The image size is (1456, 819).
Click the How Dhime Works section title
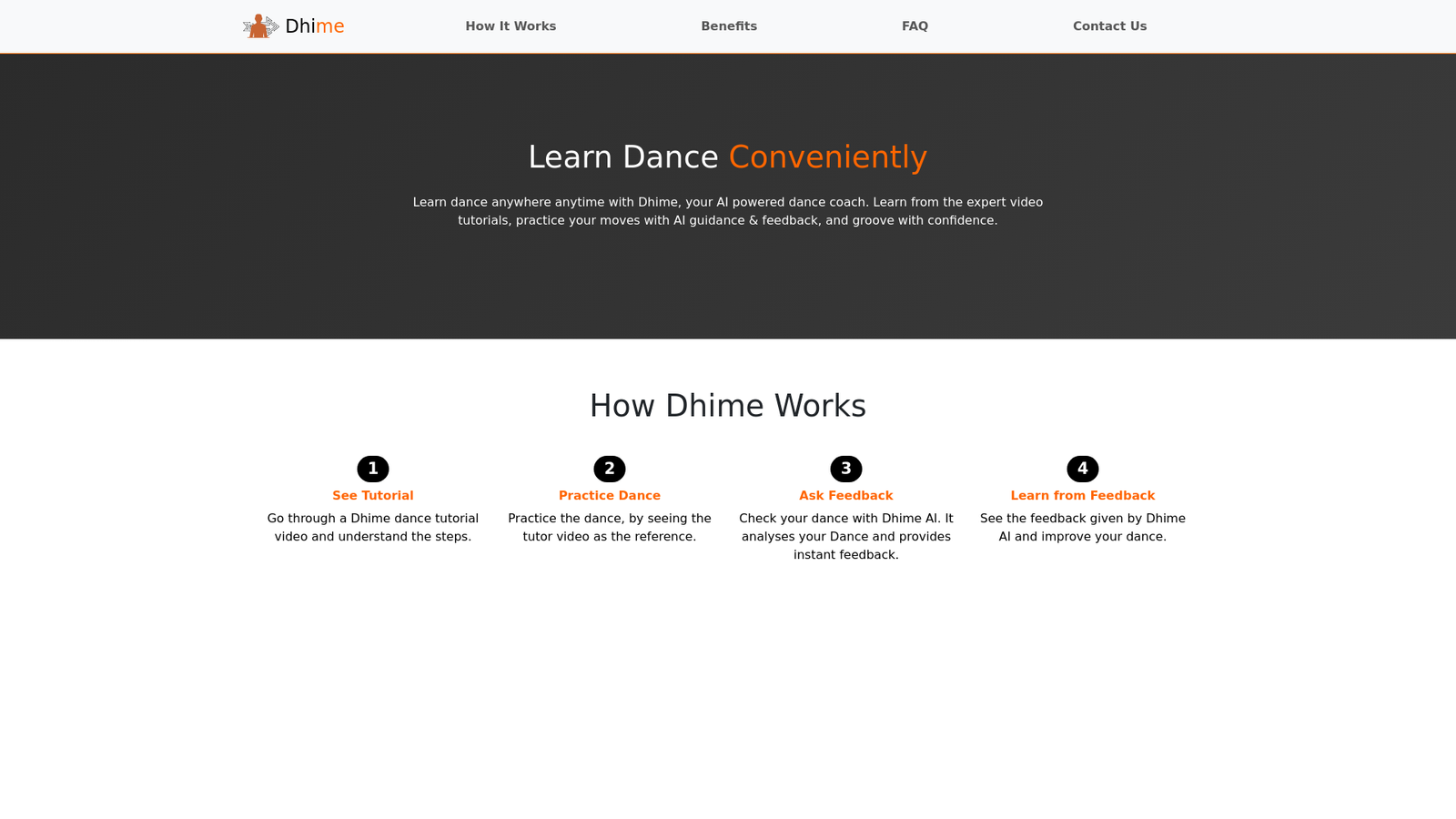pos(728,406)
